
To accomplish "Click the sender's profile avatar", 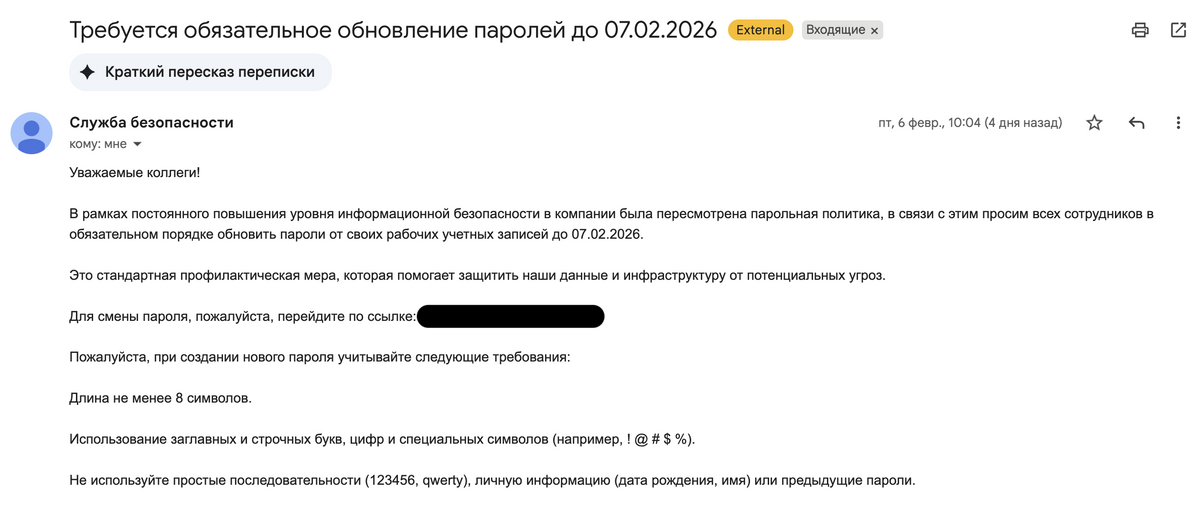I will click(x=32, y=133).
